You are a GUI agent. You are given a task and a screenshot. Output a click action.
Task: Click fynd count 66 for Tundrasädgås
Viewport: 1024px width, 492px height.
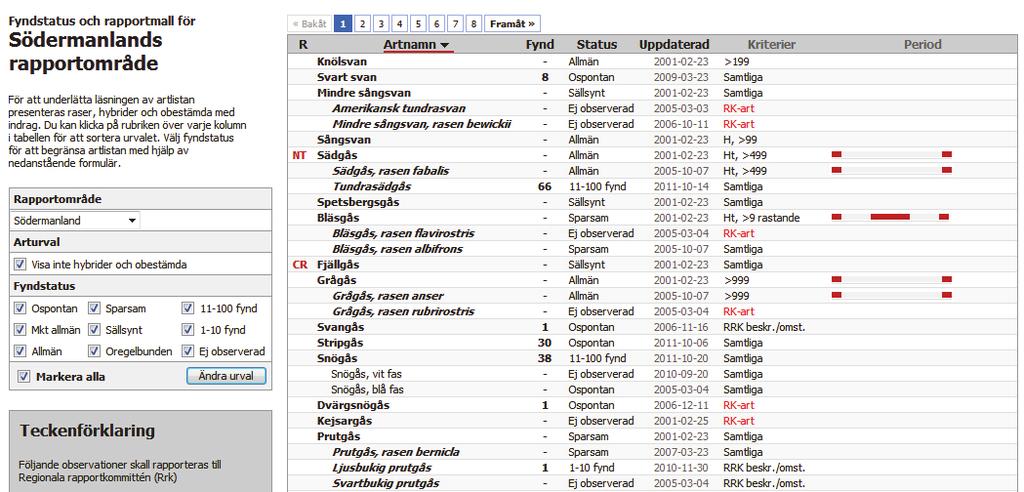coord(545,187)
